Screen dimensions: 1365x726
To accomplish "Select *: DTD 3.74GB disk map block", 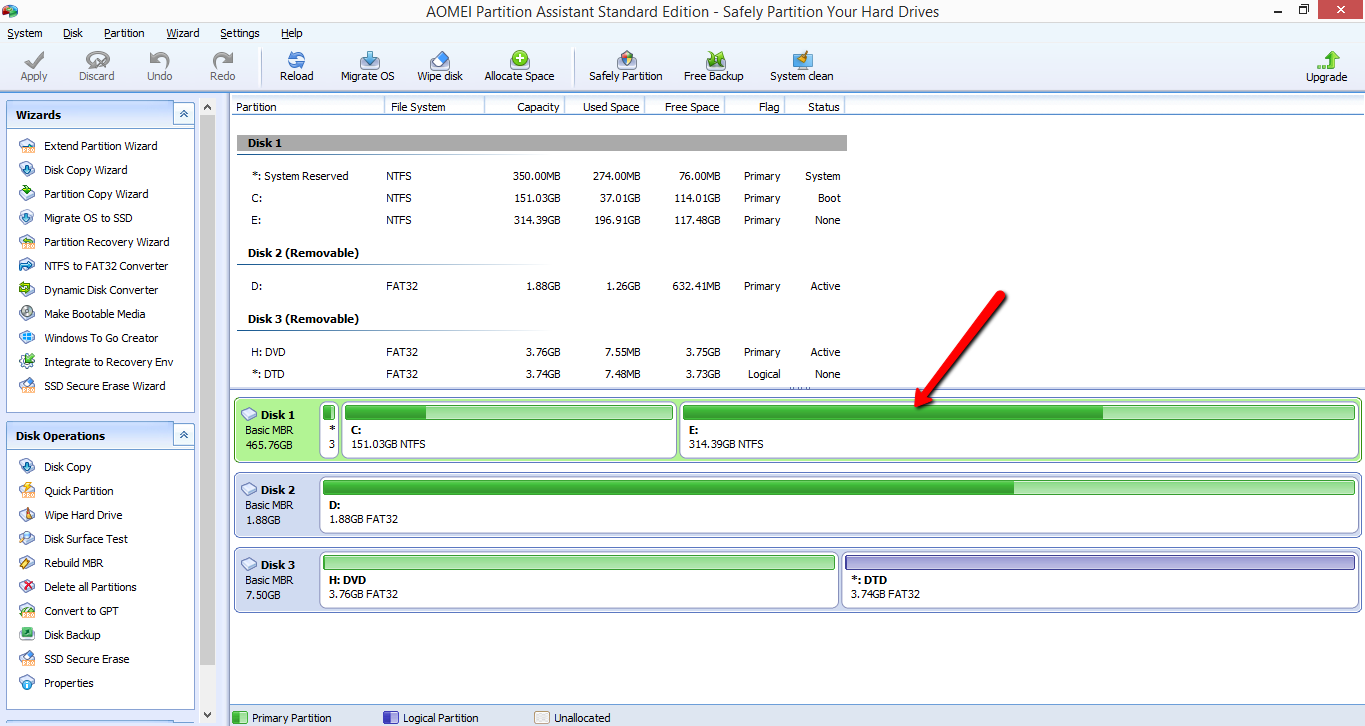I will point(1100,580).
